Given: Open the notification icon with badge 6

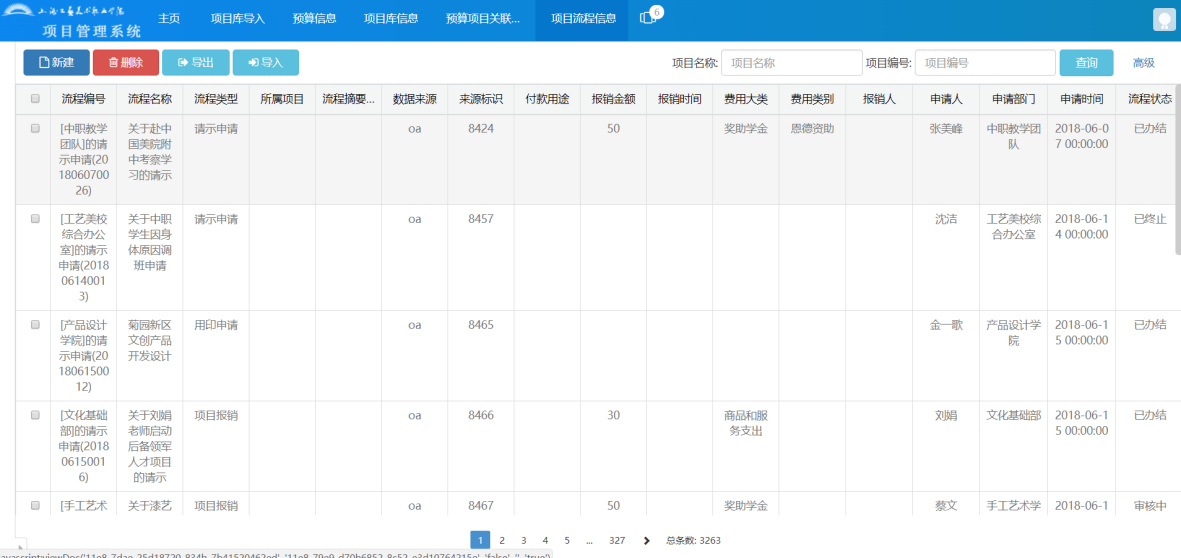Looking at the screenshot, I should click(x=650, y=17).
